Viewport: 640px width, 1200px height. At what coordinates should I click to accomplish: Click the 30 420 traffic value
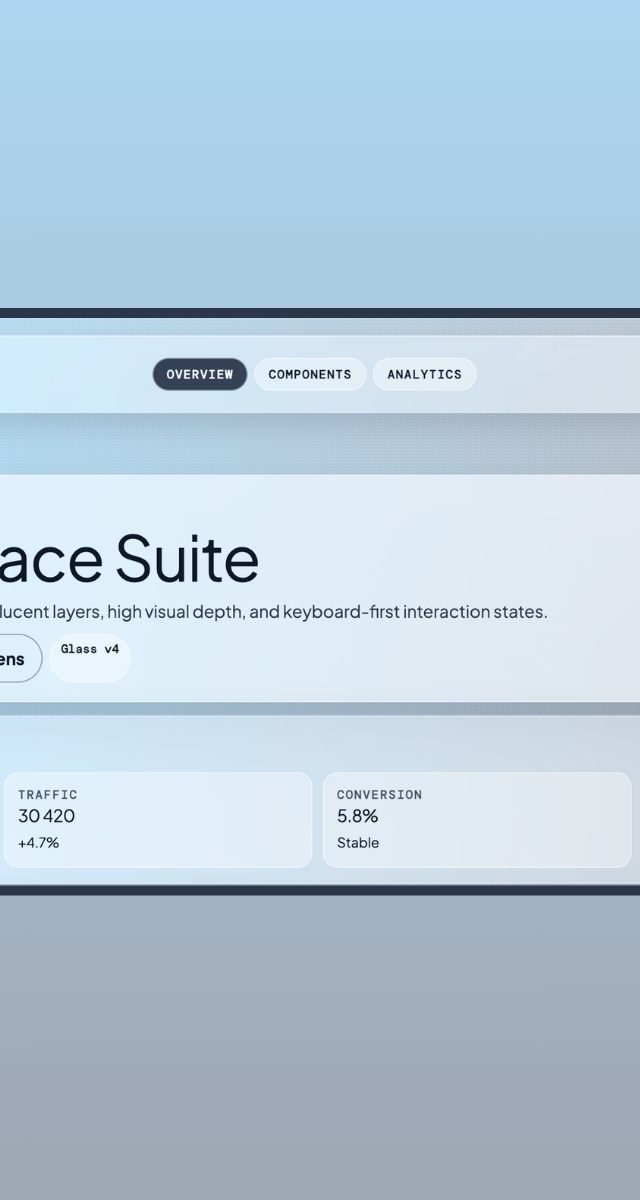tap(46, 816)
